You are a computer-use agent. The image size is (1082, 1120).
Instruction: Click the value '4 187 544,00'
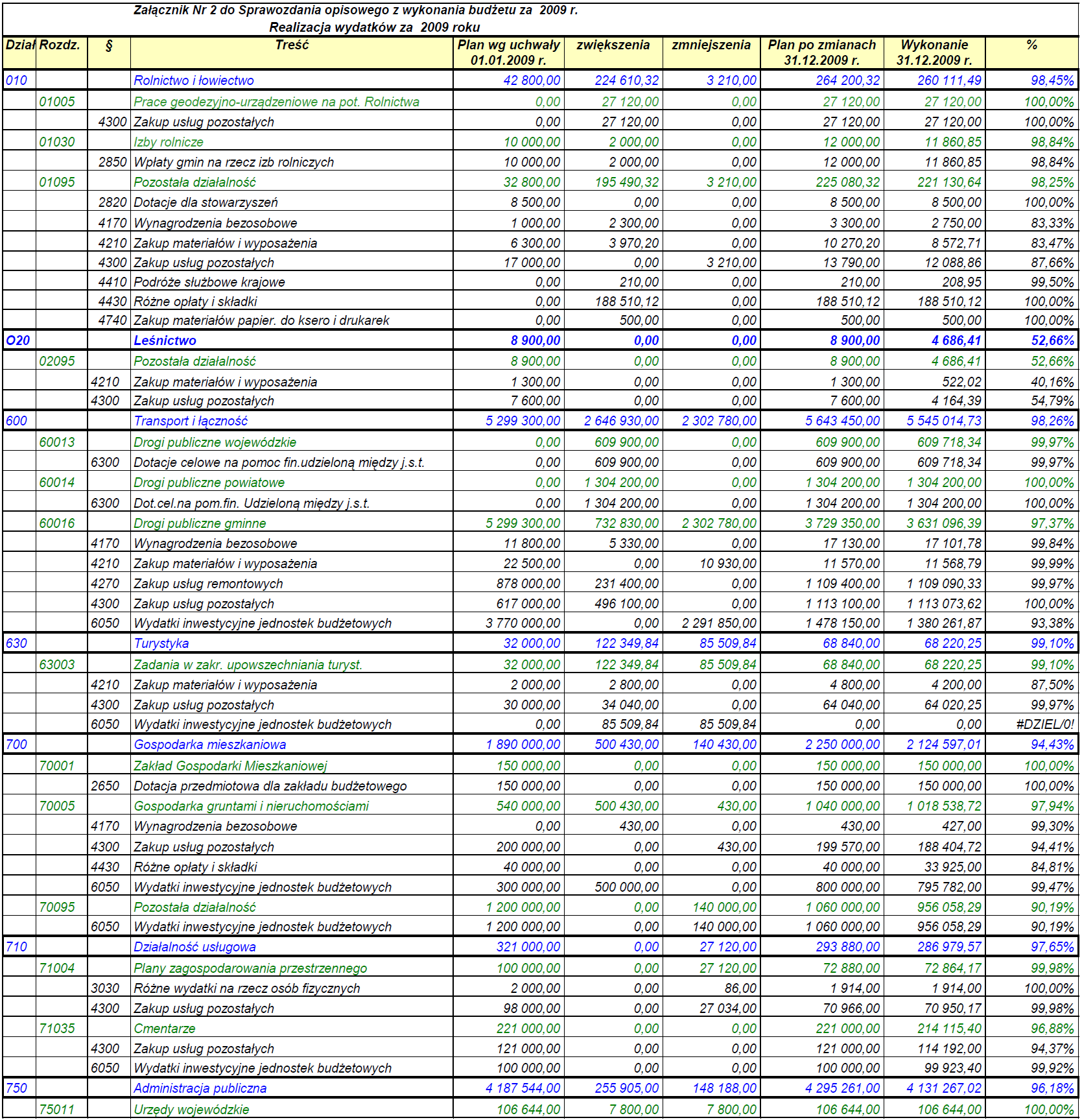click(523, 1088)
